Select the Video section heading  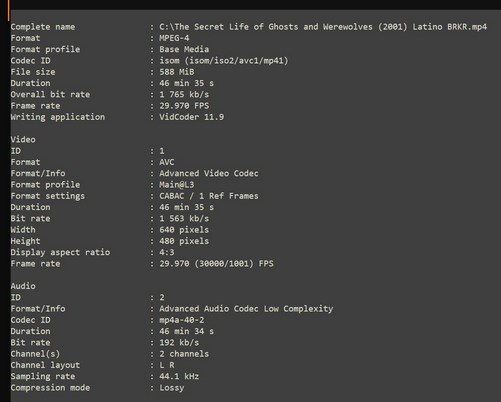coord(23,140)
